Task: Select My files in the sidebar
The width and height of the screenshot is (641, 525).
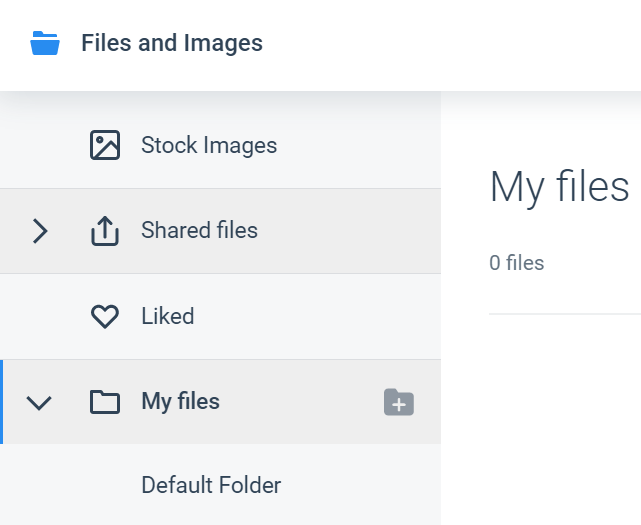Action: pyautogui.click(x=220, y=402)
